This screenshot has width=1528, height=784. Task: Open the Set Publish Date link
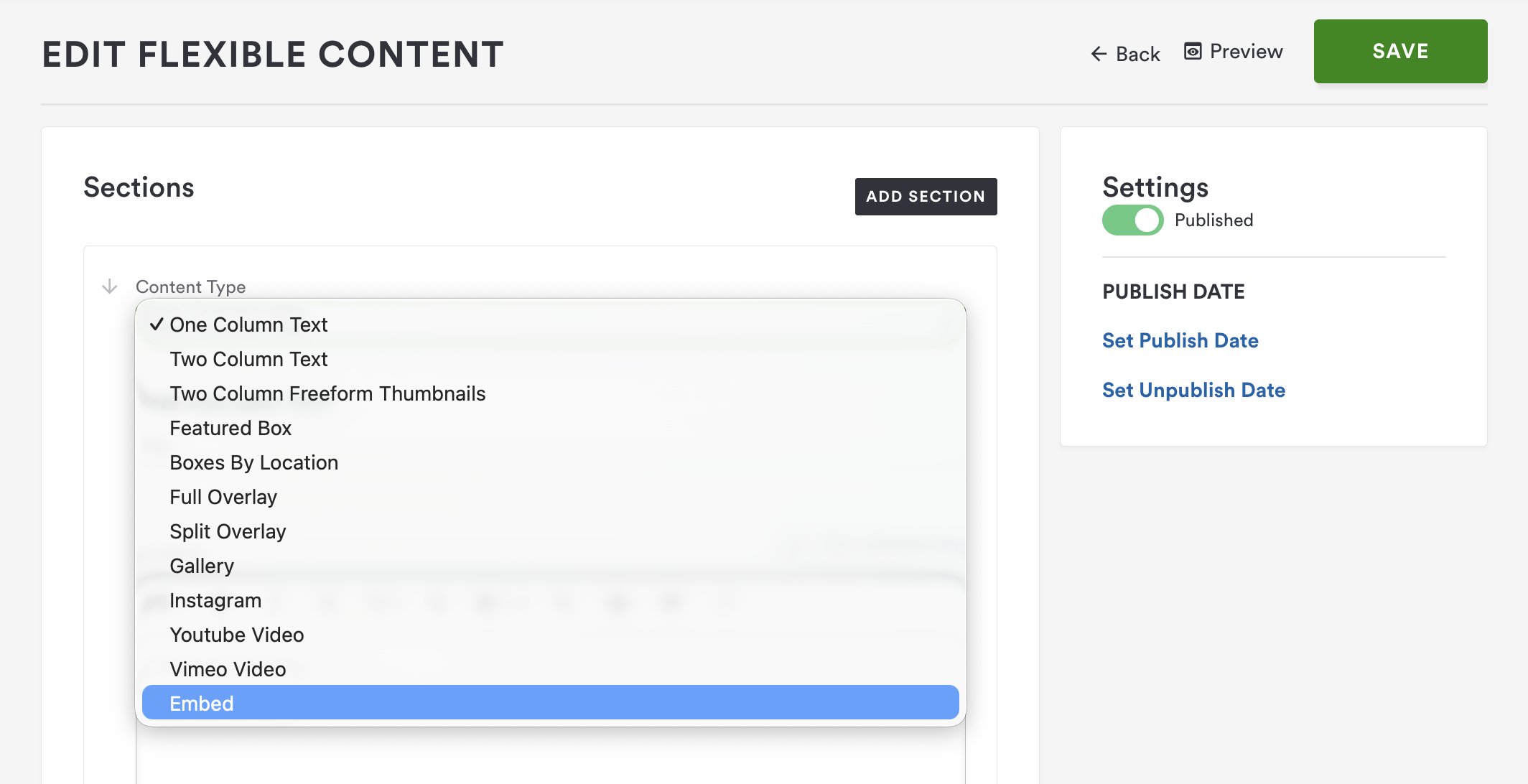pyautogui.click(x=1180, y=340)
